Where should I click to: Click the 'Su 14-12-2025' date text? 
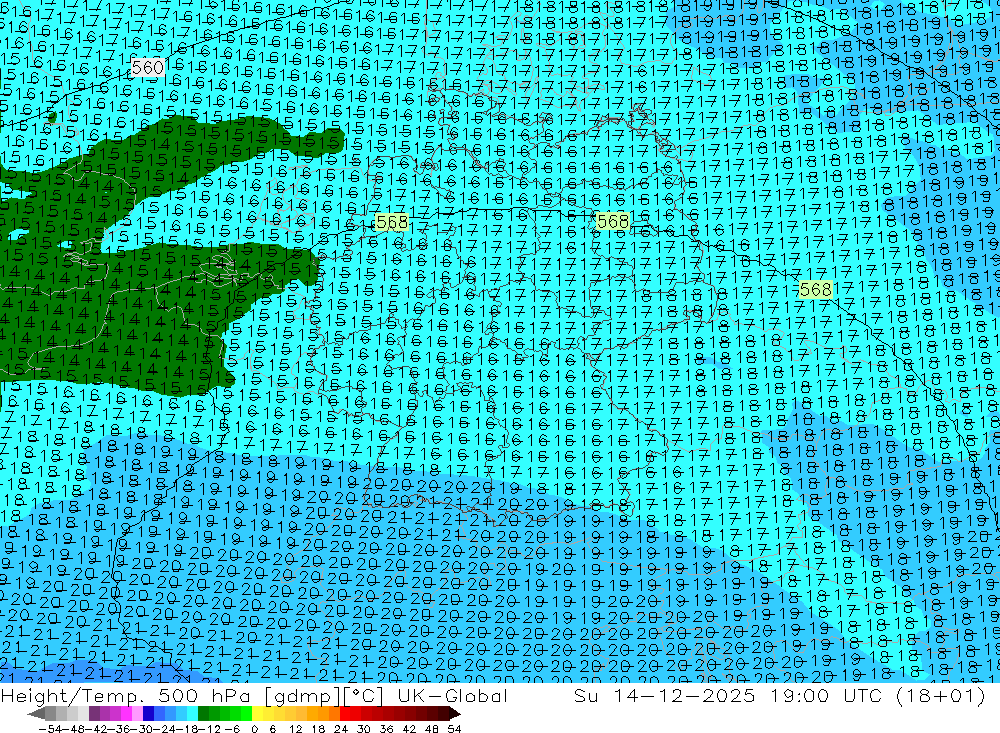665,695
